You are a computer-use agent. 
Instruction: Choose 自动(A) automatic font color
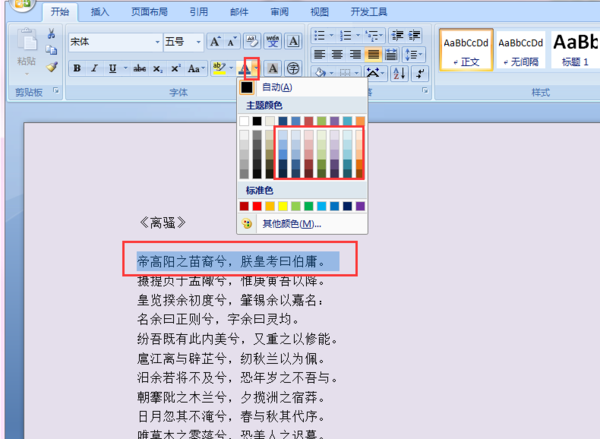click(x=302, y=87)
